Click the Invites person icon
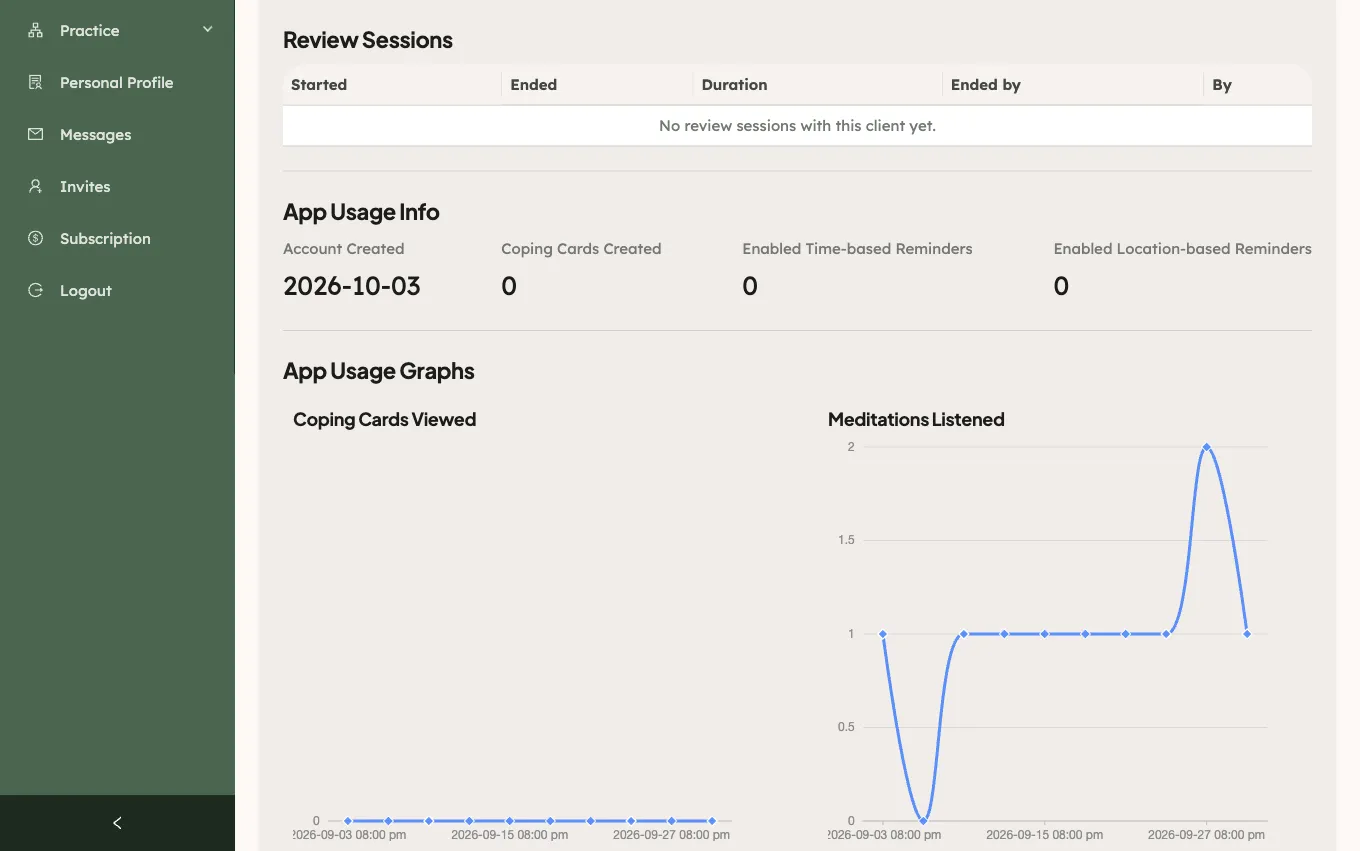1360x851 pixels. [x=36, y=186]
